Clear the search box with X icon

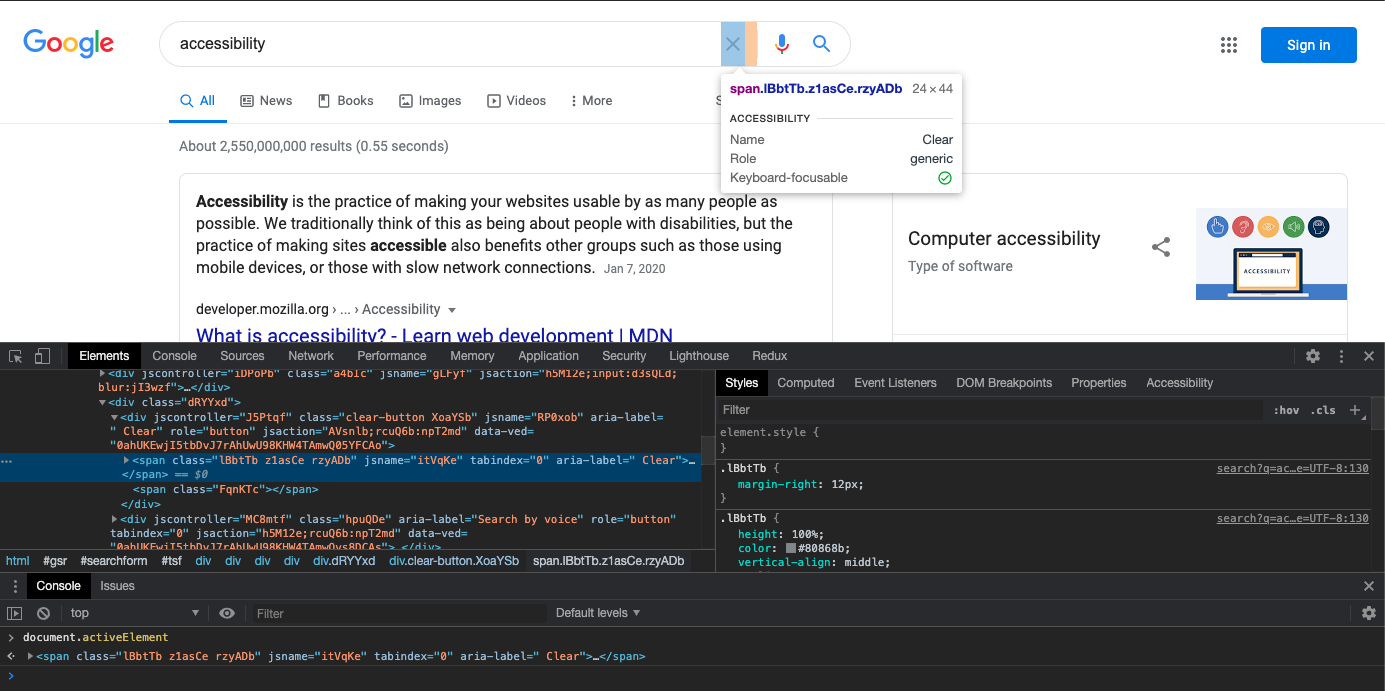pos(733,44)
